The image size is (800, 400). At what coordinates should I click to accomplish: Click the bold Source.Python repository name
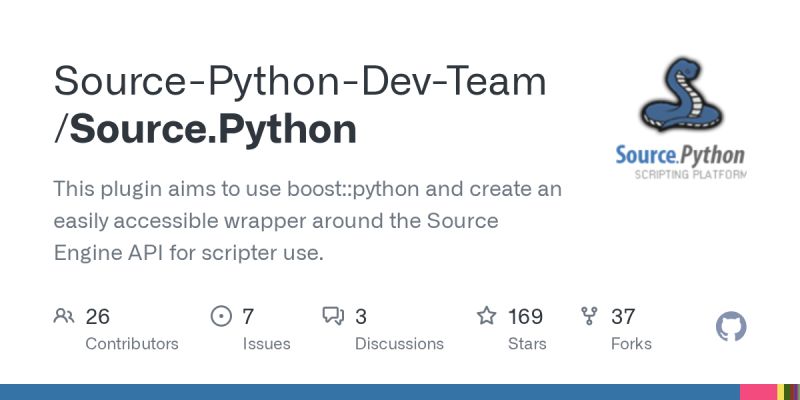pos(213,129)
